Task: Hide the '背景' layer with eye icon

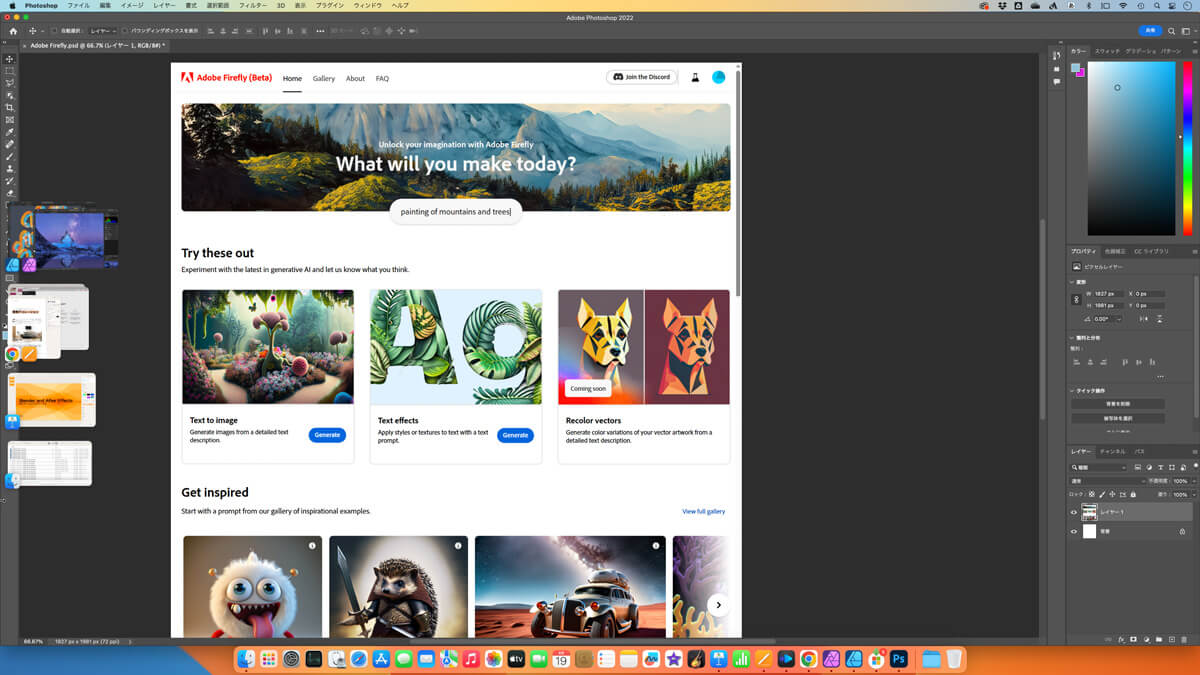Action: [1074, 532]
